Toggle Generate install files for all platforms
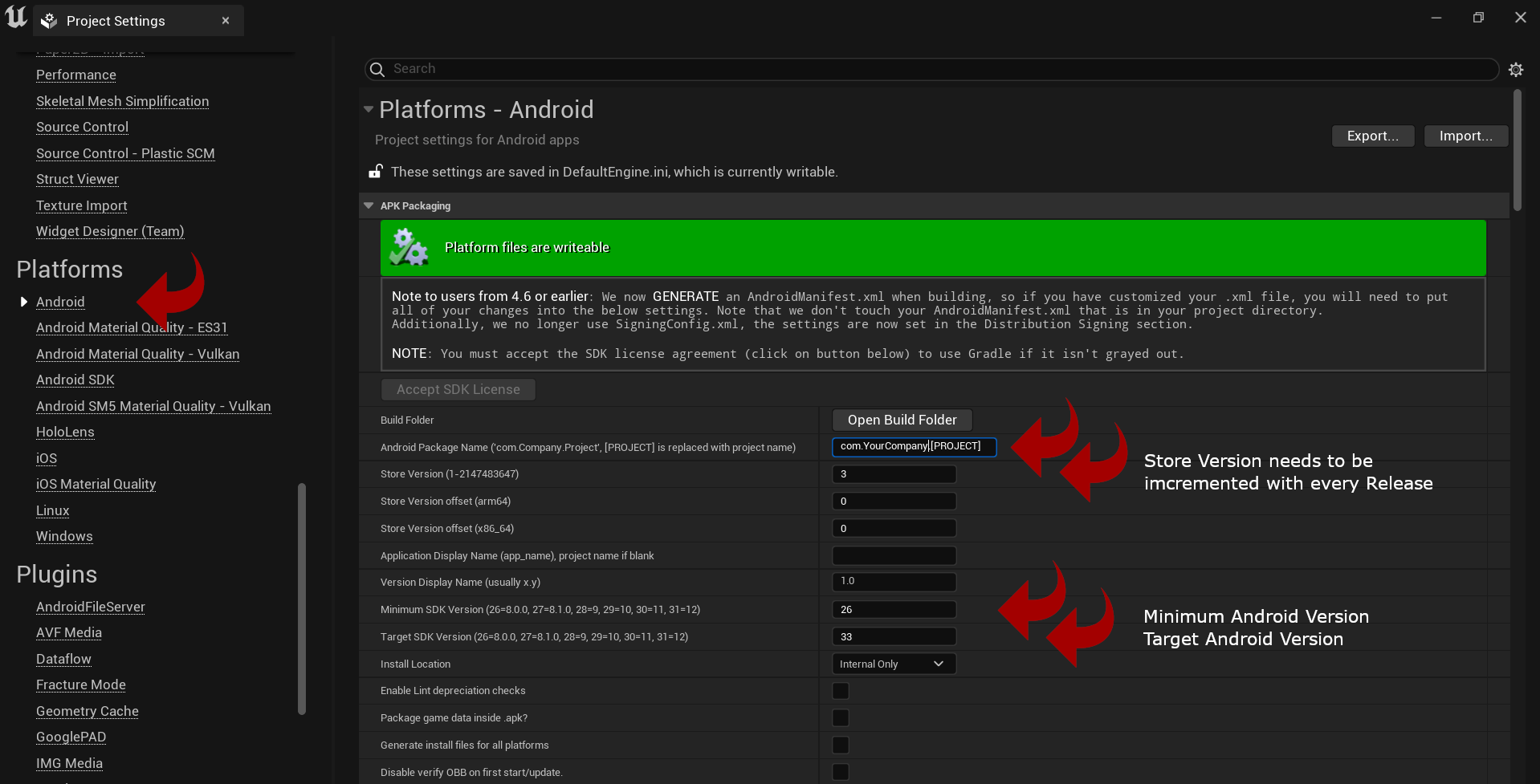This screenshot has height=784, width=1540. coord(841,745)
